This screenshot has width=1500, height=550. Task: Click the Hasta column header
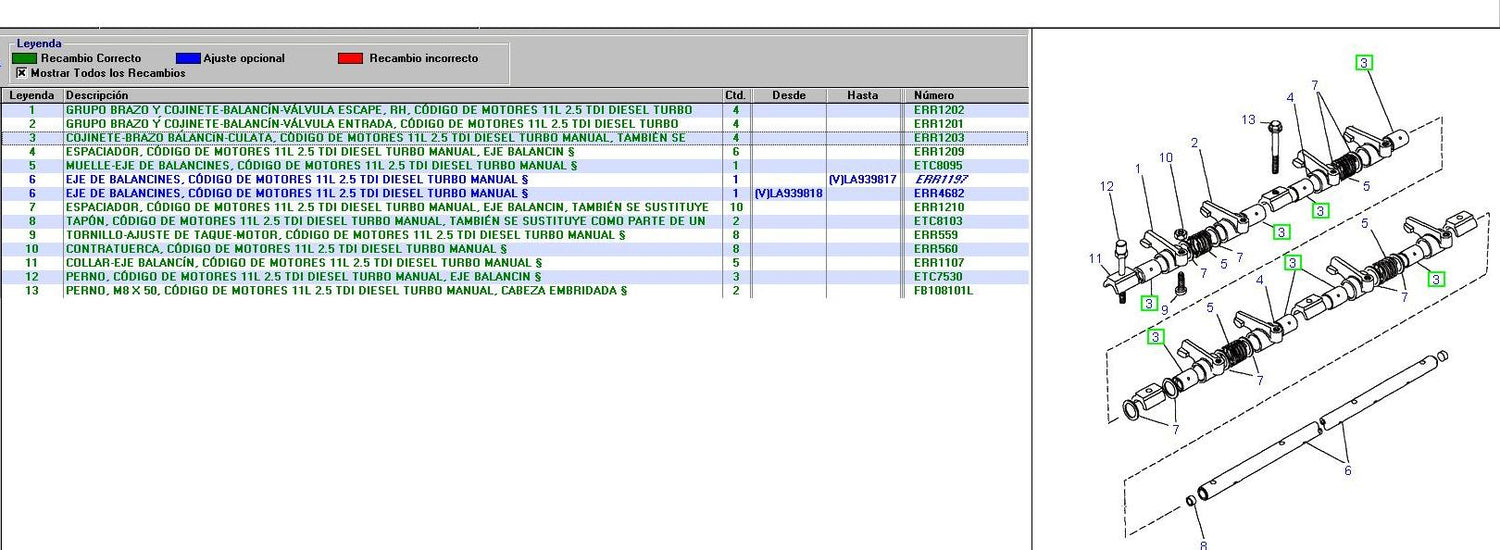862,95
